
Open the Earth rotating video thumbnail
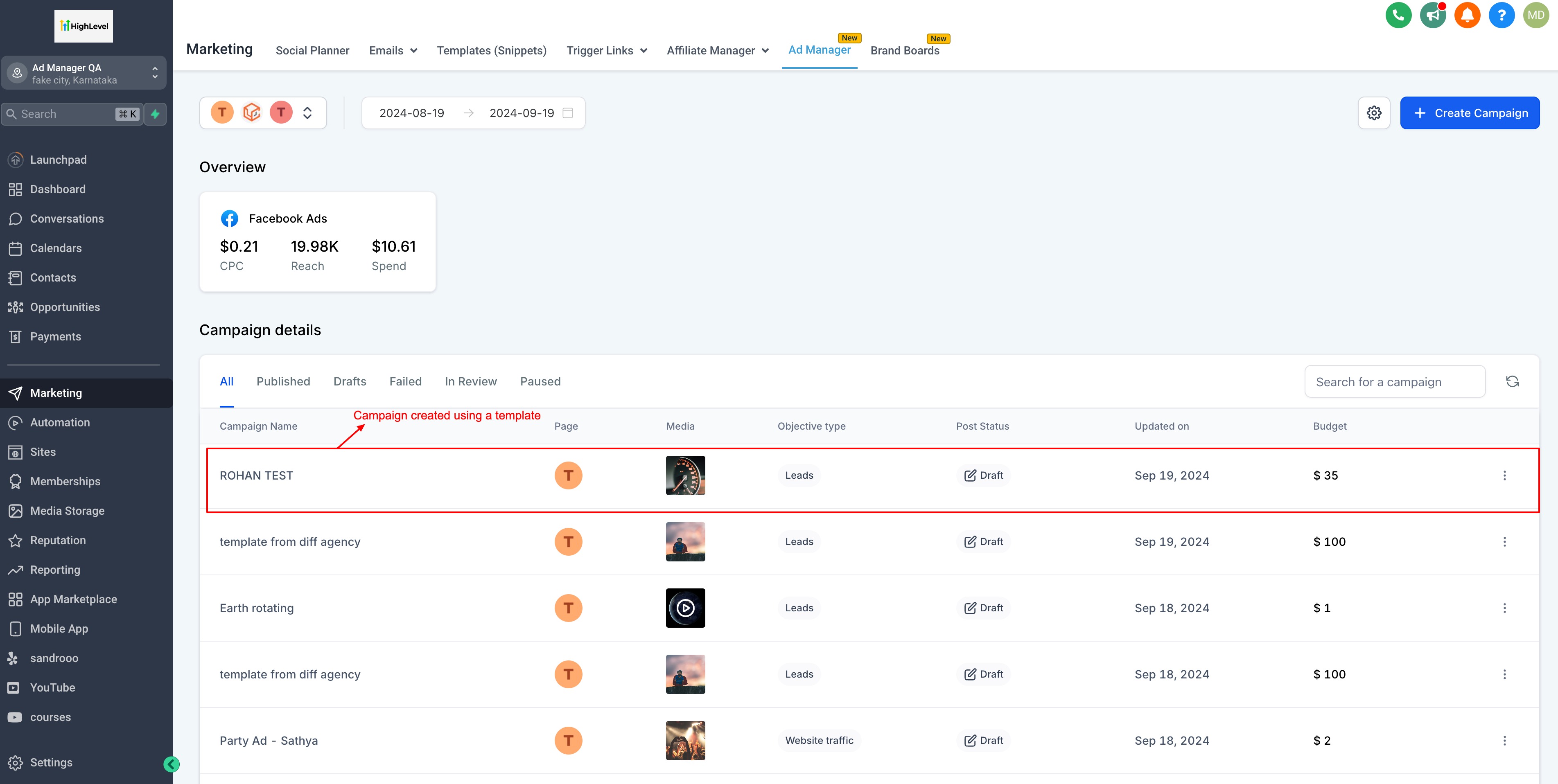point(685,608)
